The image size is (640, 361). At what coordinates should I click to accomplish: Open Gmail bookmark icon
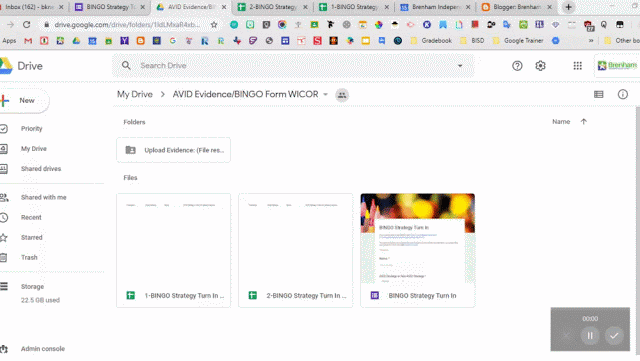pos(28,41)
